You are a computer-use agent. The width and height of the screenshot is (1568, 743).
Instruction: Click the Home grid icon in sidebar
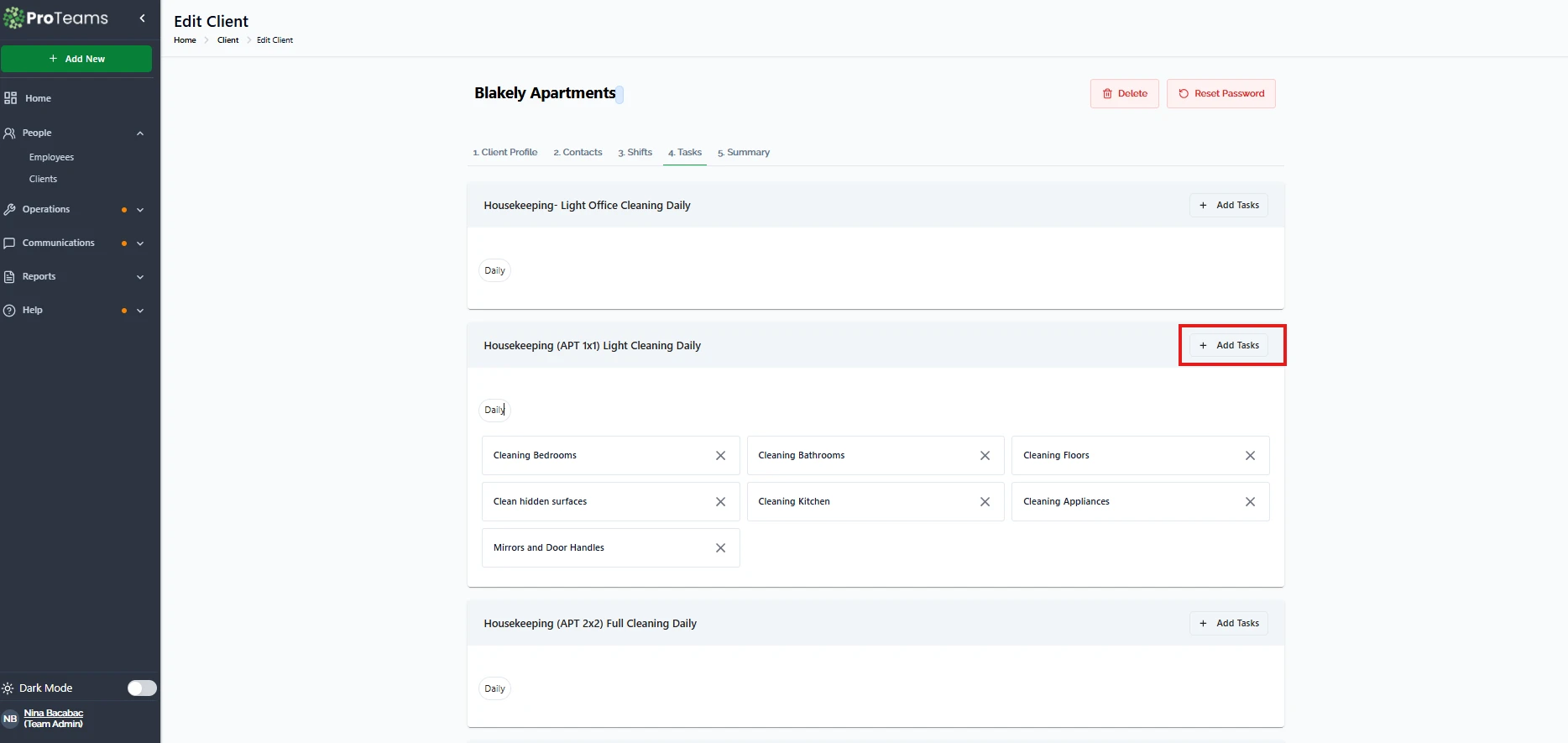pos(10,98)
